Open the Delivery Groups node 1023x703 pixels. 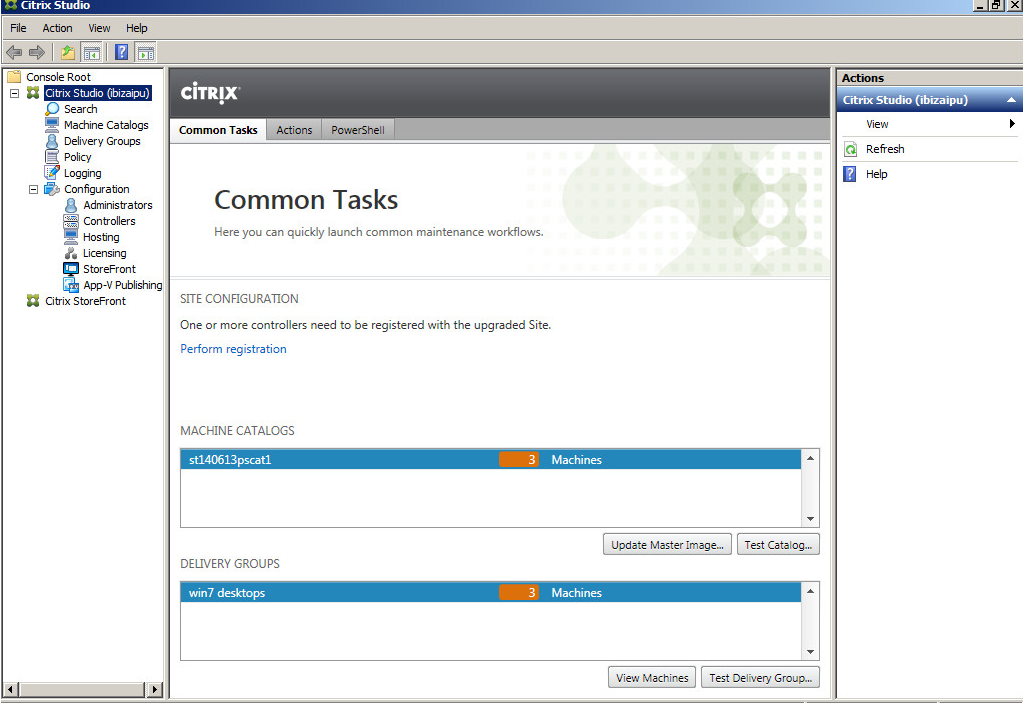101,141
